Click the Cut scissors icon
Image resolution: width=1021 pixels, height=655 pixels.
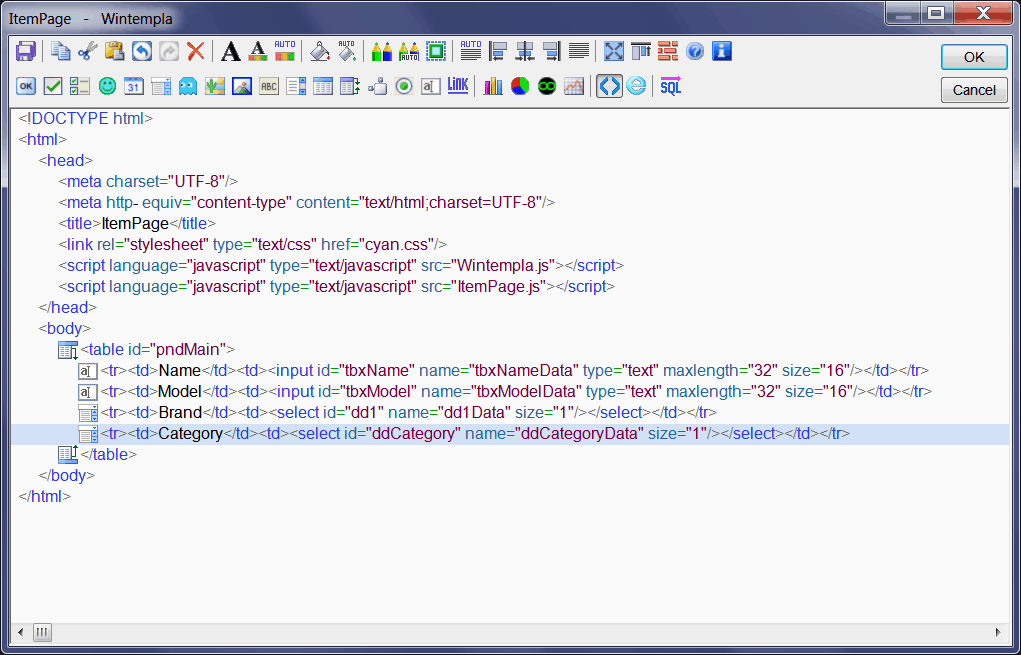point(88,51)
